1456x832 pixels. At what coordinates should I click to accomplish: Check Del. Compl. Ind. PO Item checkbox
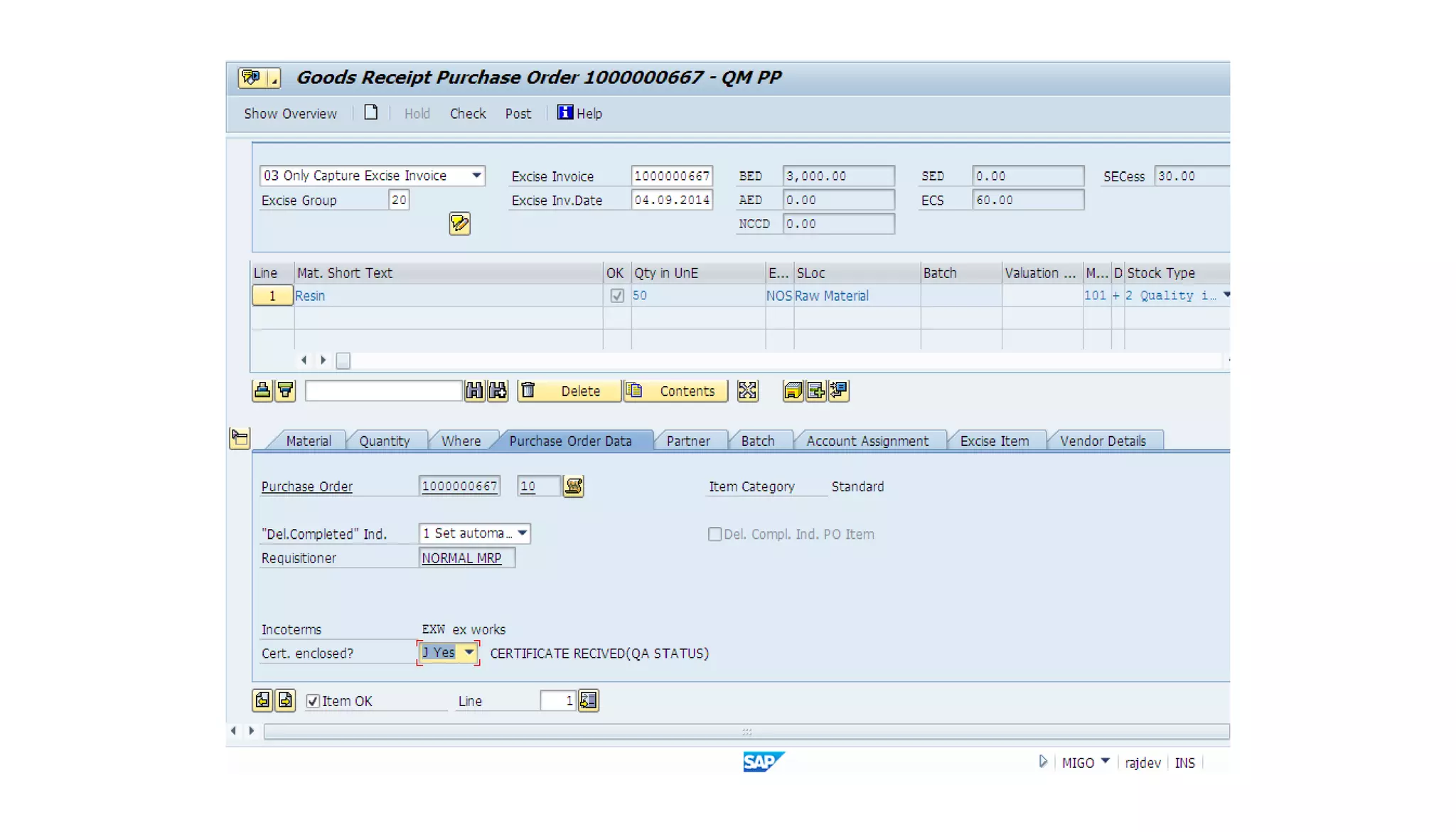click(714, 534)
